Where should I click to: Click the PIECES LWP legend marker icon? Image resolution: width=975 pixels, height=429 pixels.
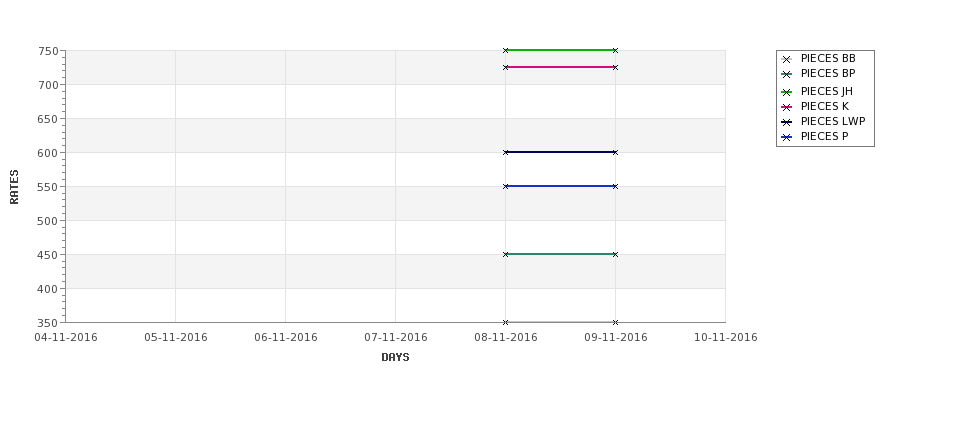(x=787, y=122)
